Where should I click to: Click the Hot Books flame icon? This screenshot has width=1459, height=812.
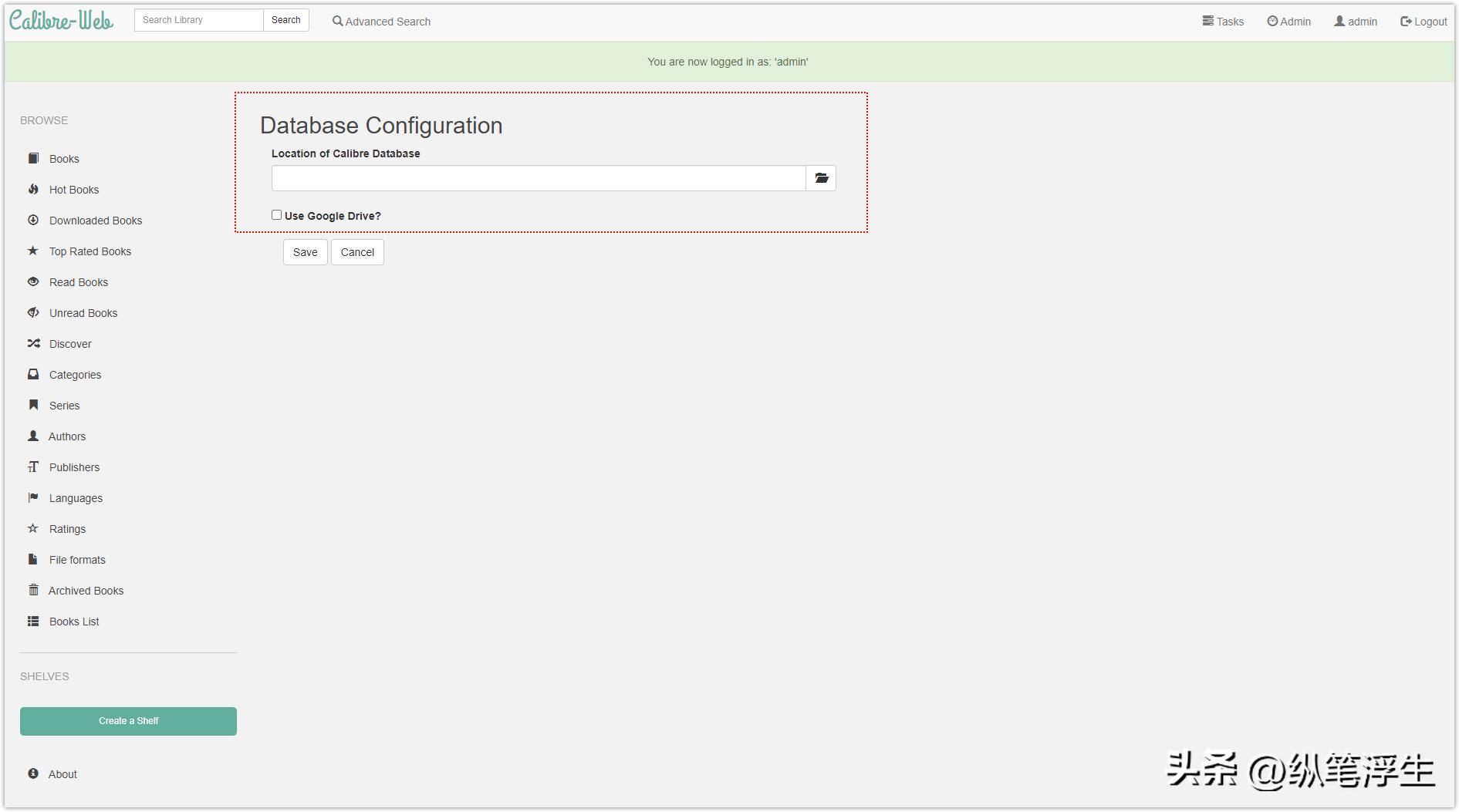[33, 189]
